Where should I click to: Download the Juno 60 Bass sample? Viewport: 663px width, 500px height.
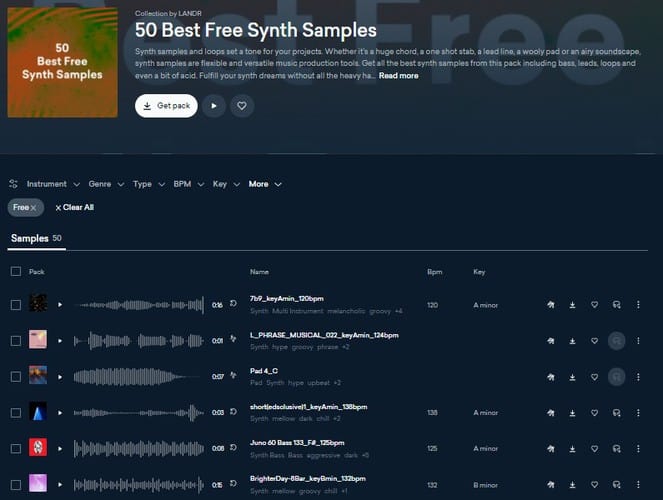pyautogui.click(x=573, y=448)
